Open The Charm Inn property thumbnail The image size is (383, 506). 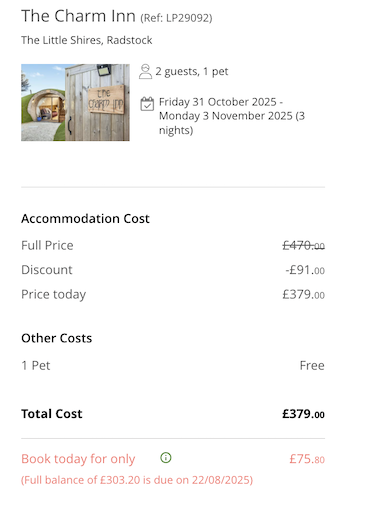click(x=75, y=102)
